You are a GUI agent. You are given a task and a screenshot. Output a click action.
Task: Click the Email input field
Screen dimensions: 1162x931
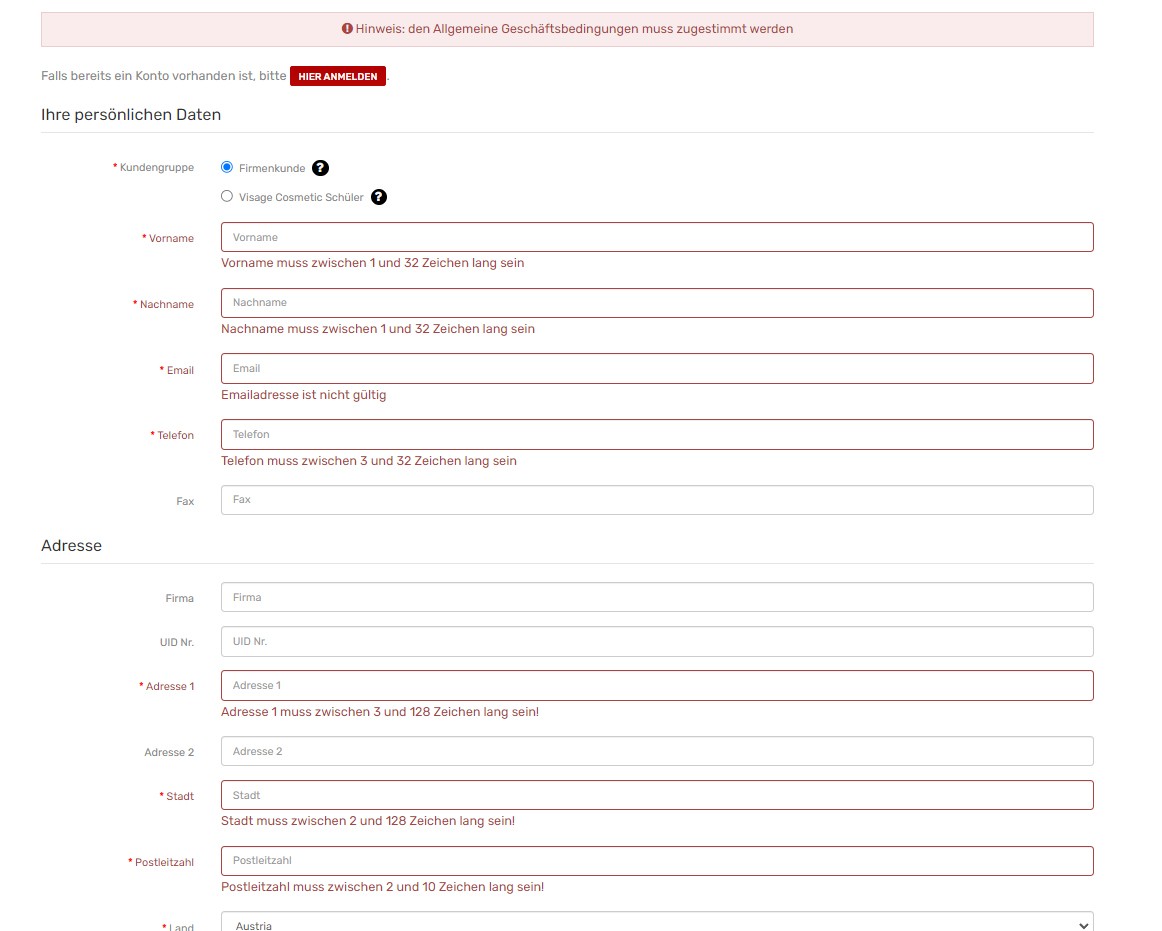tap(656, 368)
